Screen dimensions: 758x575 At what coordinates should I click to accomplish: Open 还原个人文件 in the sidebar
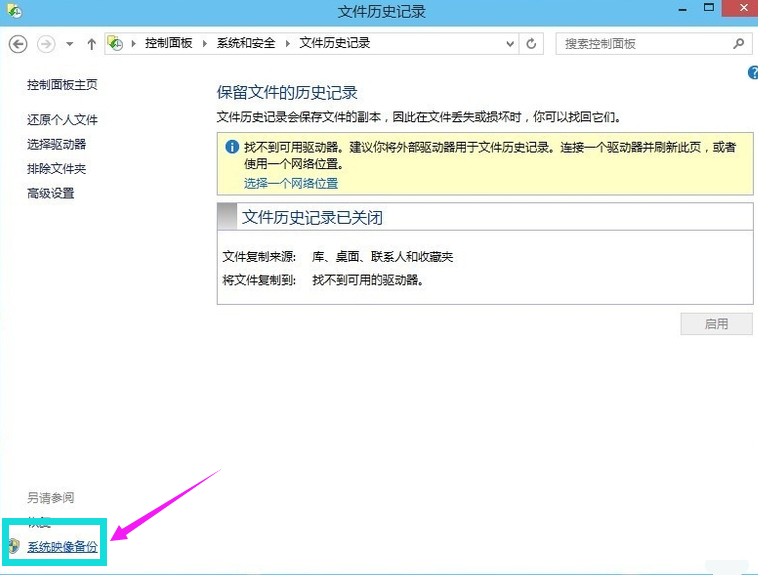coord(62,120)
